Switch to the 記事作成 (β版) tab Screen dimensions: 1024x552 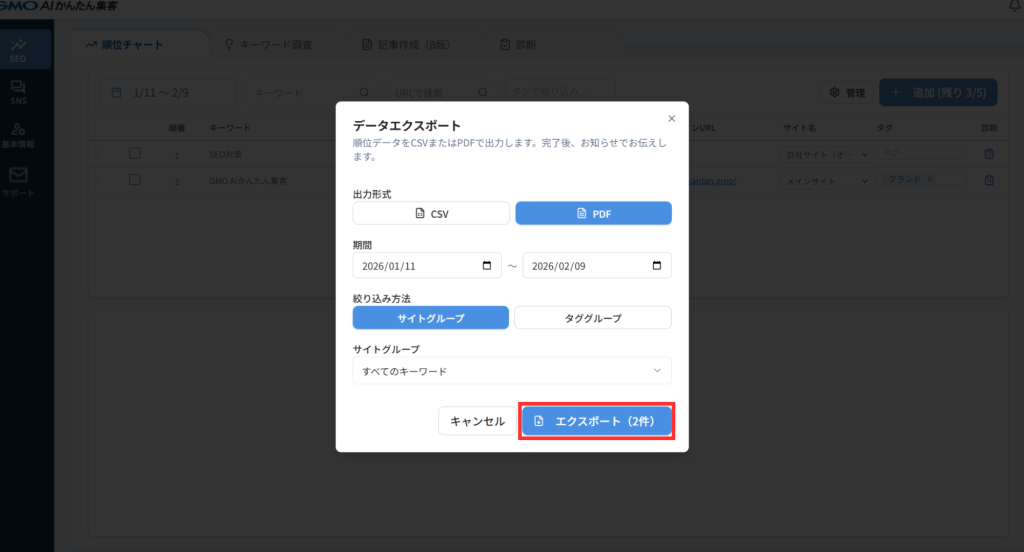[x=412, y=45]
